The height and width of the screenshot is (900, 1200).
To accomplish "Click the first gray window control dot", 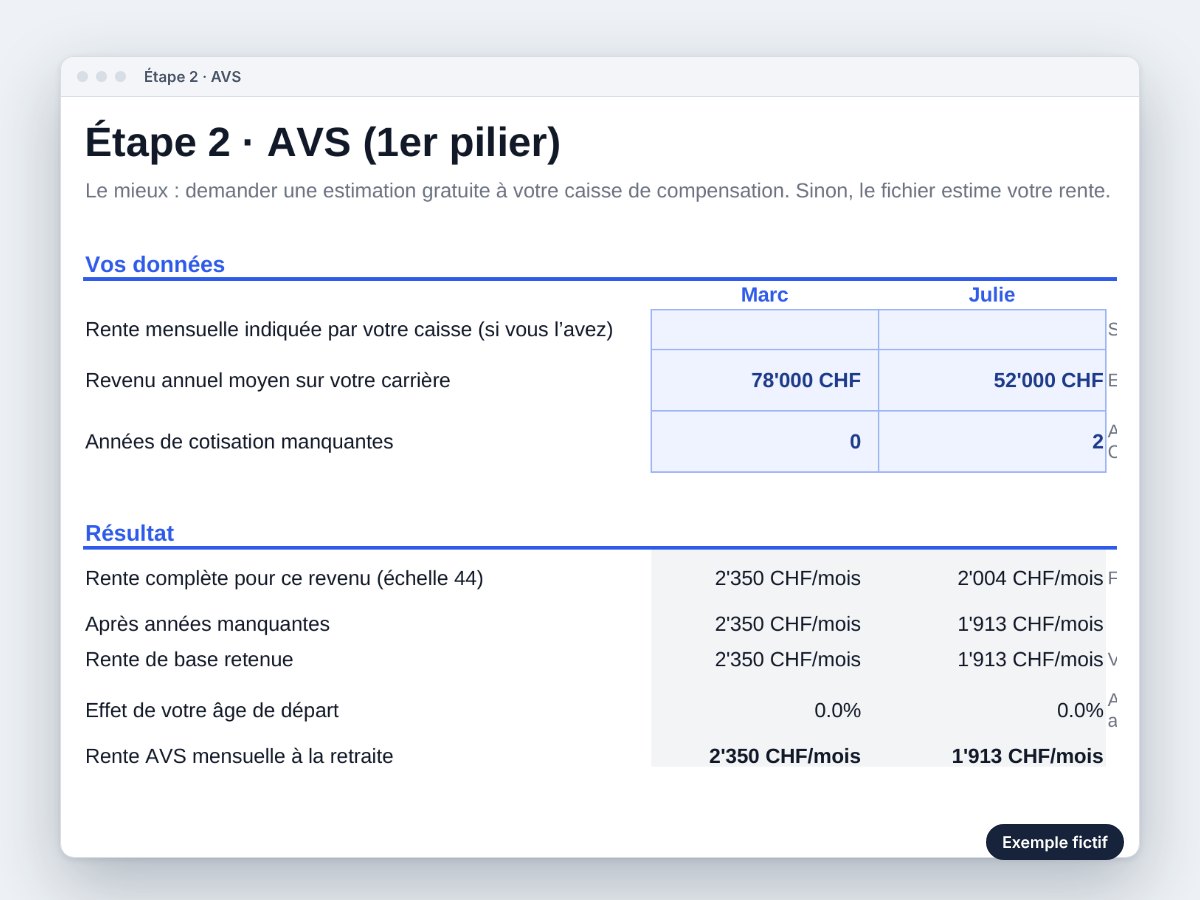I will (83, 76).
